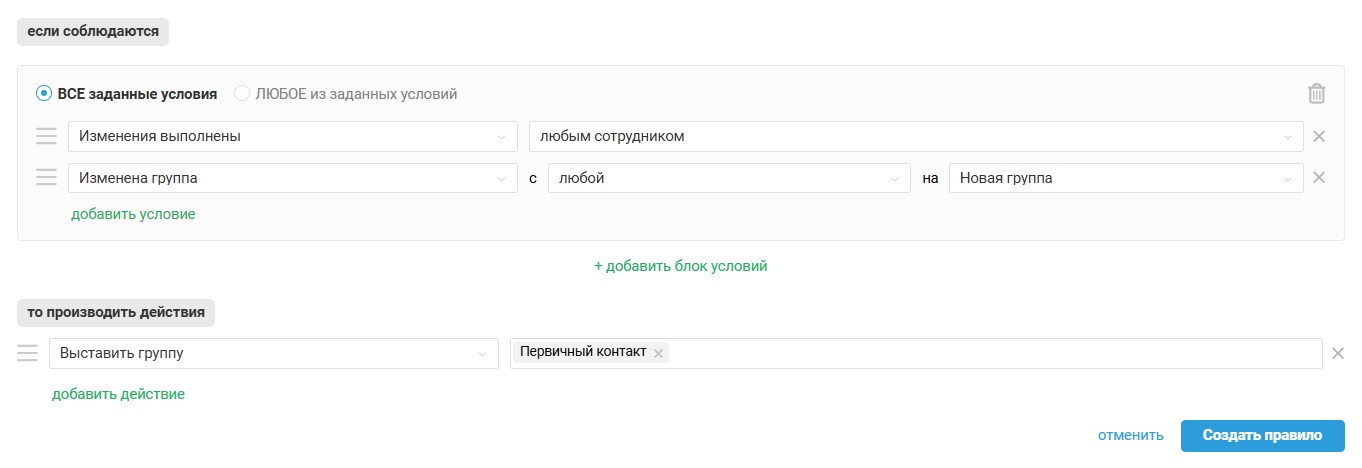Select "ЛЮБОЕ из заданных условий" radio option
Screen dimensions: 1362x468
tap(242, 94)
